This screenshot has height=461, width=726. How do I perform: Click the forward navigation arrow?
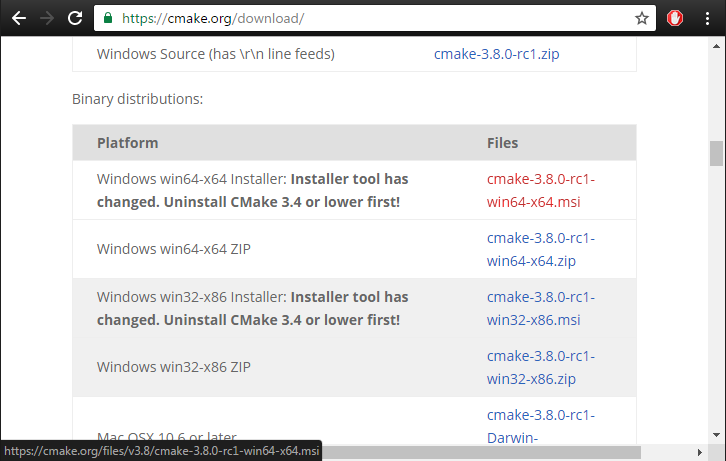coord(47,19)
